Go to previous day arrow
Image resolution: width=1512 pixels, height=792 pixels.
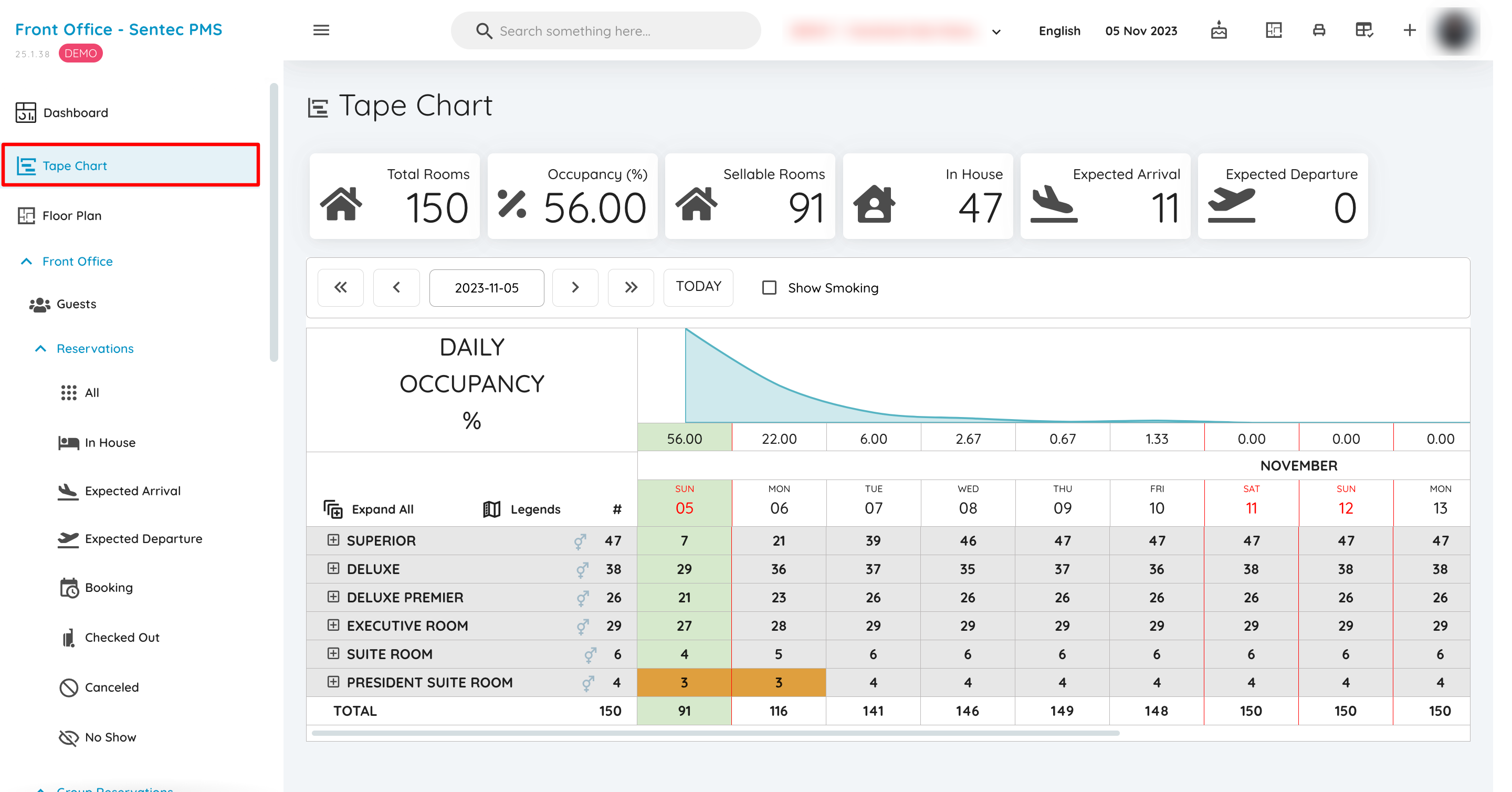pos(396,288)
